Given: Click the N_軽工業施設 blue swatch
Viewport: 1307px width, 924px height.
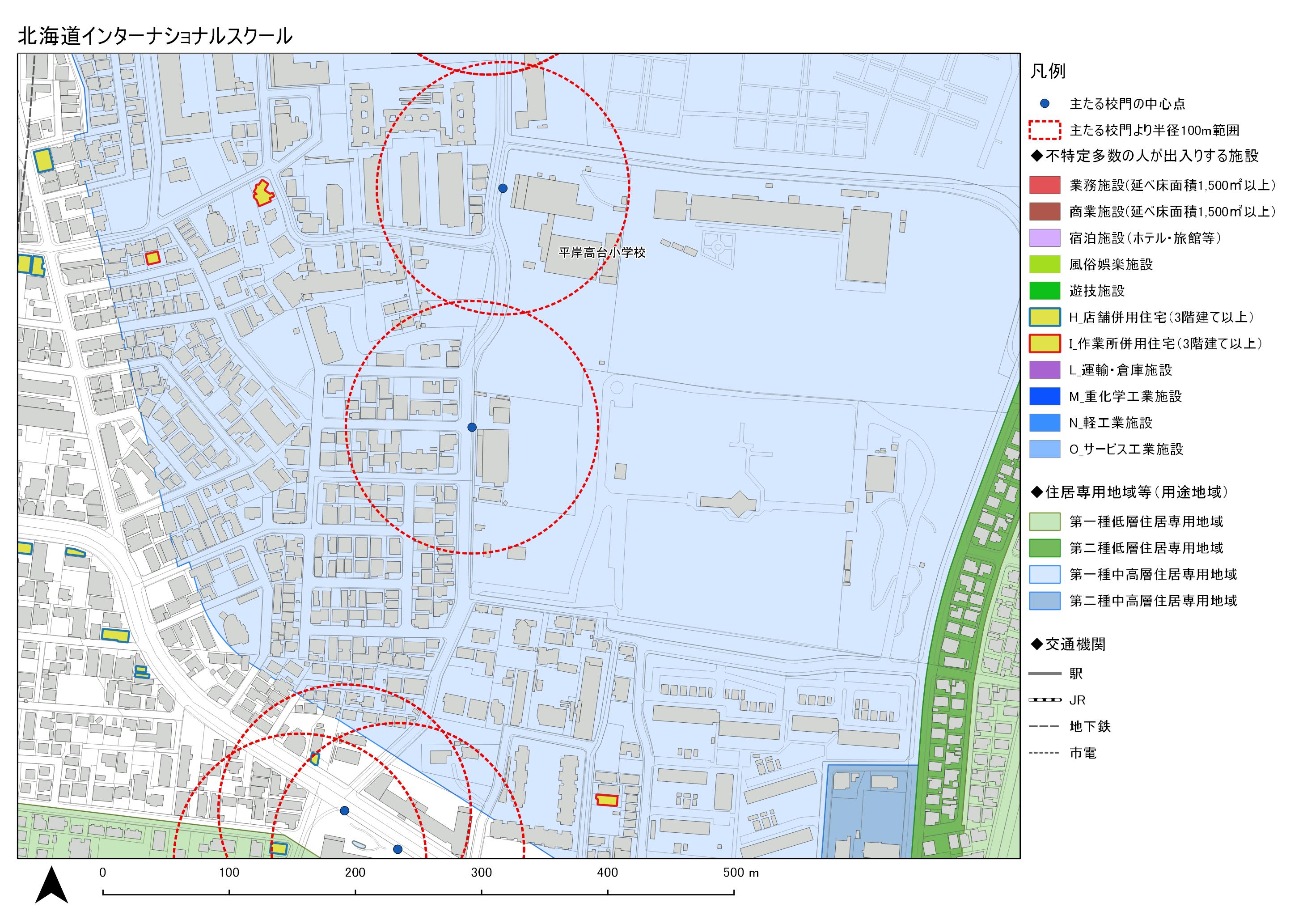Looking at the screenshot, I should (1045, 423).
